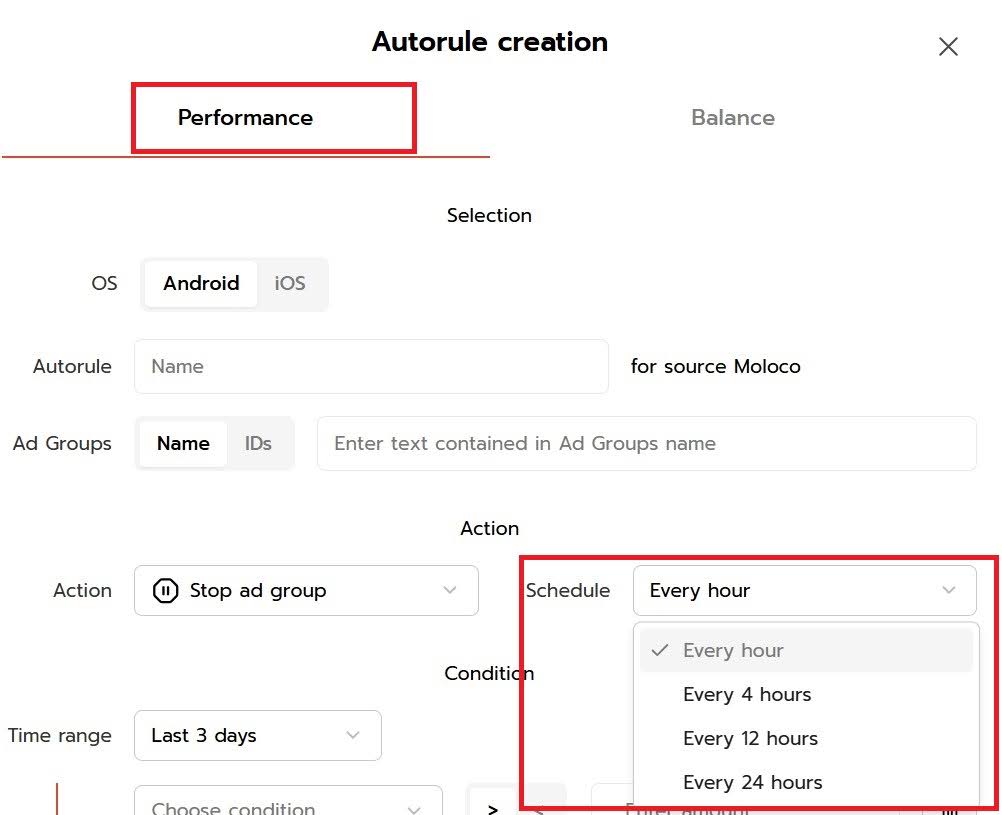Select the Performance tab
Screen dimensions: 1002x815
coord(245,118)
